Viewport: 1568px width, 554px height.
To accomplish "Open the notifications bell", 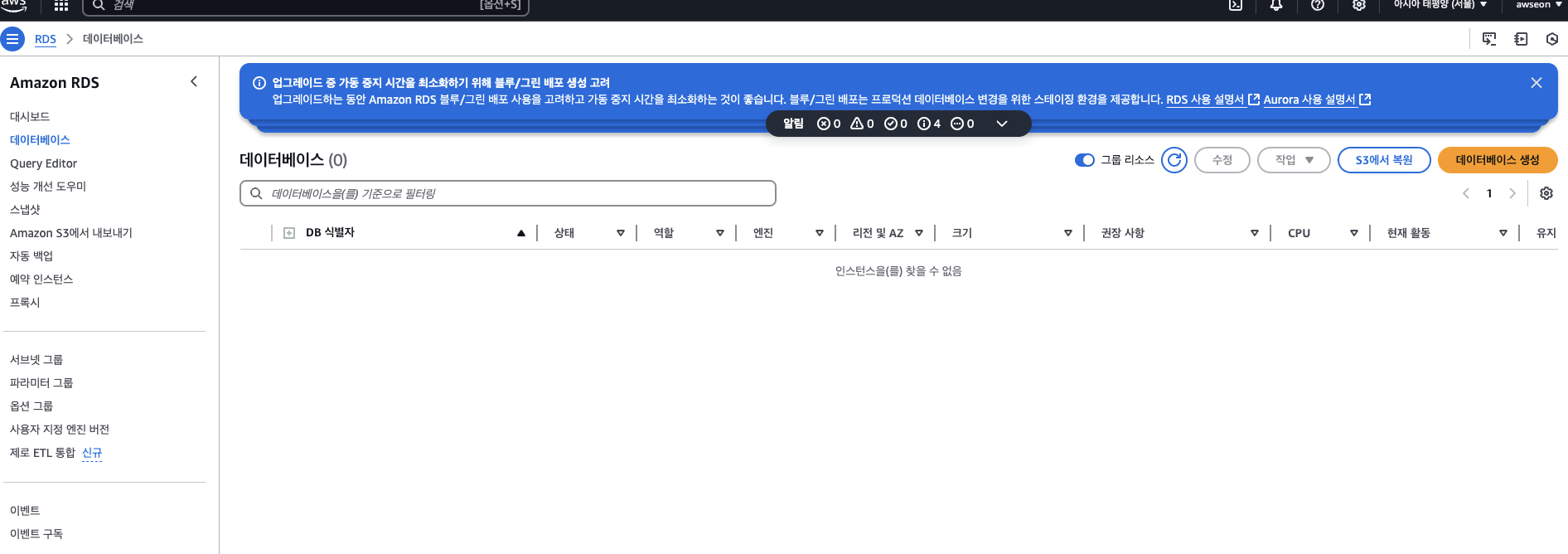I will 1276,5.
